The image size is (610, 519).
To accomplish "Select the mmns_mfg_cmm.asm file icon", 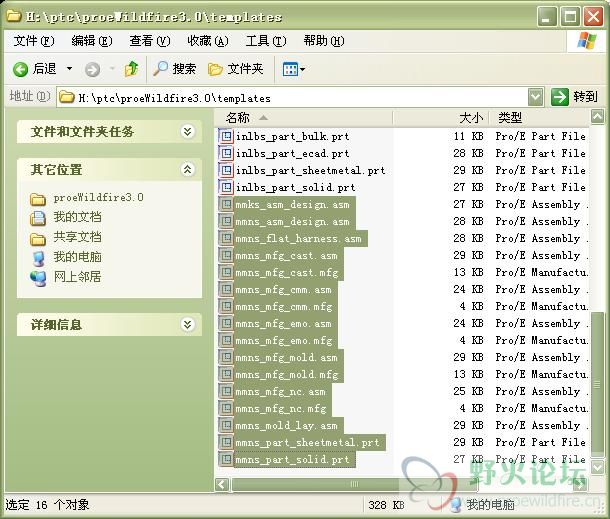I will pyautogui.click(x=226, y=289).
